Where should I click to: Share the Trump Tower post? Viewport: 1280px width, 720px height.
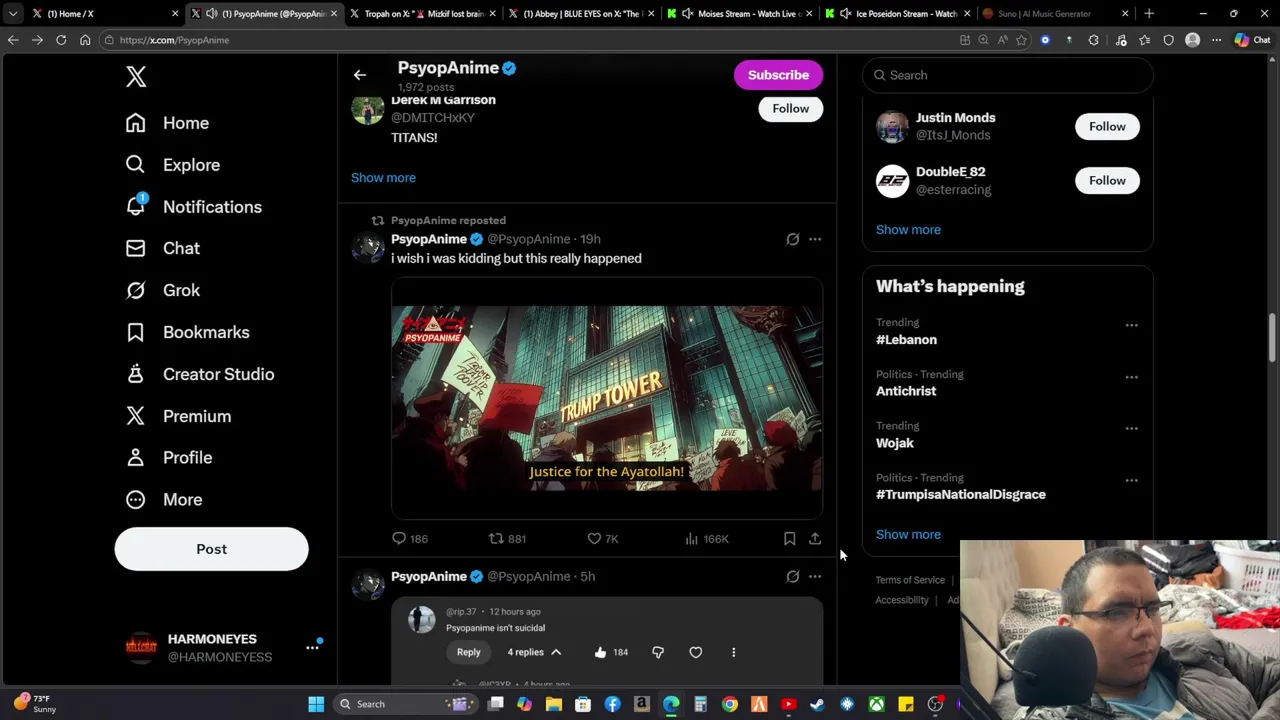point(815,539)
